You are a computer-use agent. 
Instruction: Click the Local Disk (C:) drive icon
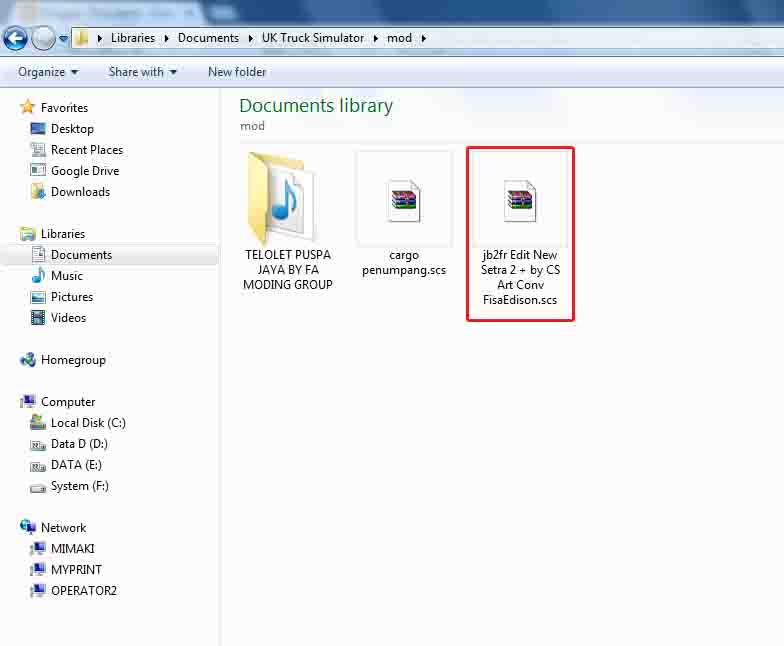[38, 422]
